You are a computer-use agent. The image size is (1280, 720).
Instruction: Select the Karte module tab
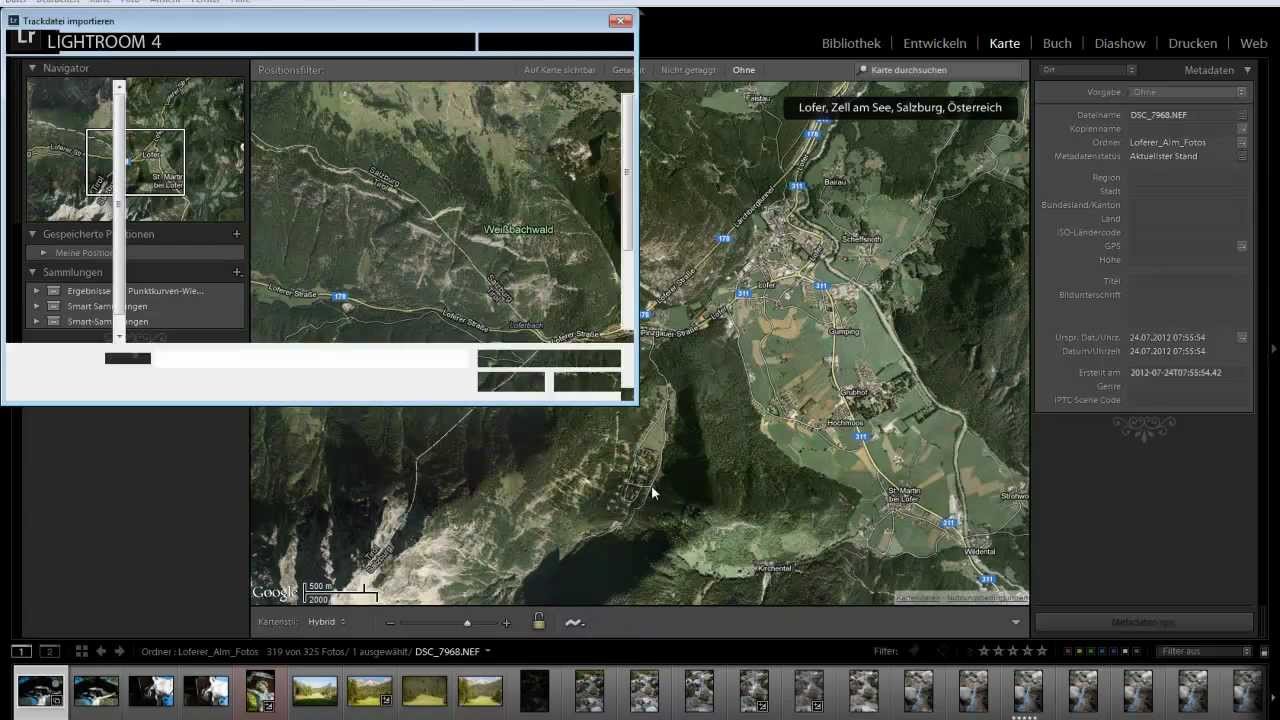pos(1004,43)
